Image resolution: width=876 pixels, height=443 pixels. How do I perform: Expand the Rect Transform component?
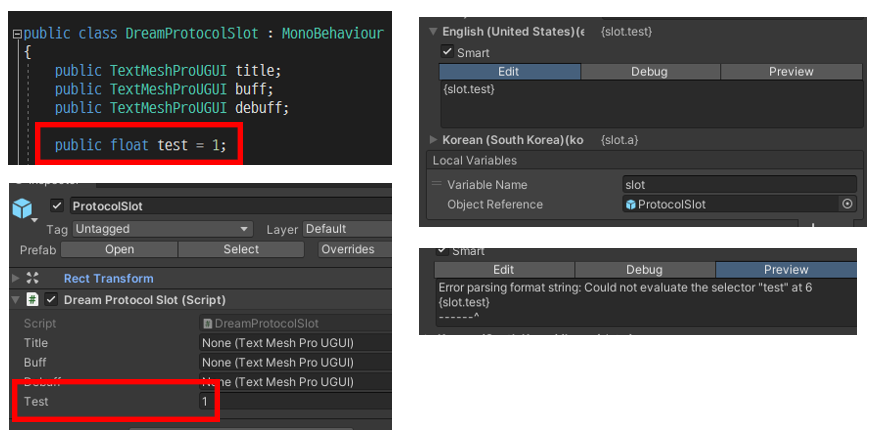15,278
